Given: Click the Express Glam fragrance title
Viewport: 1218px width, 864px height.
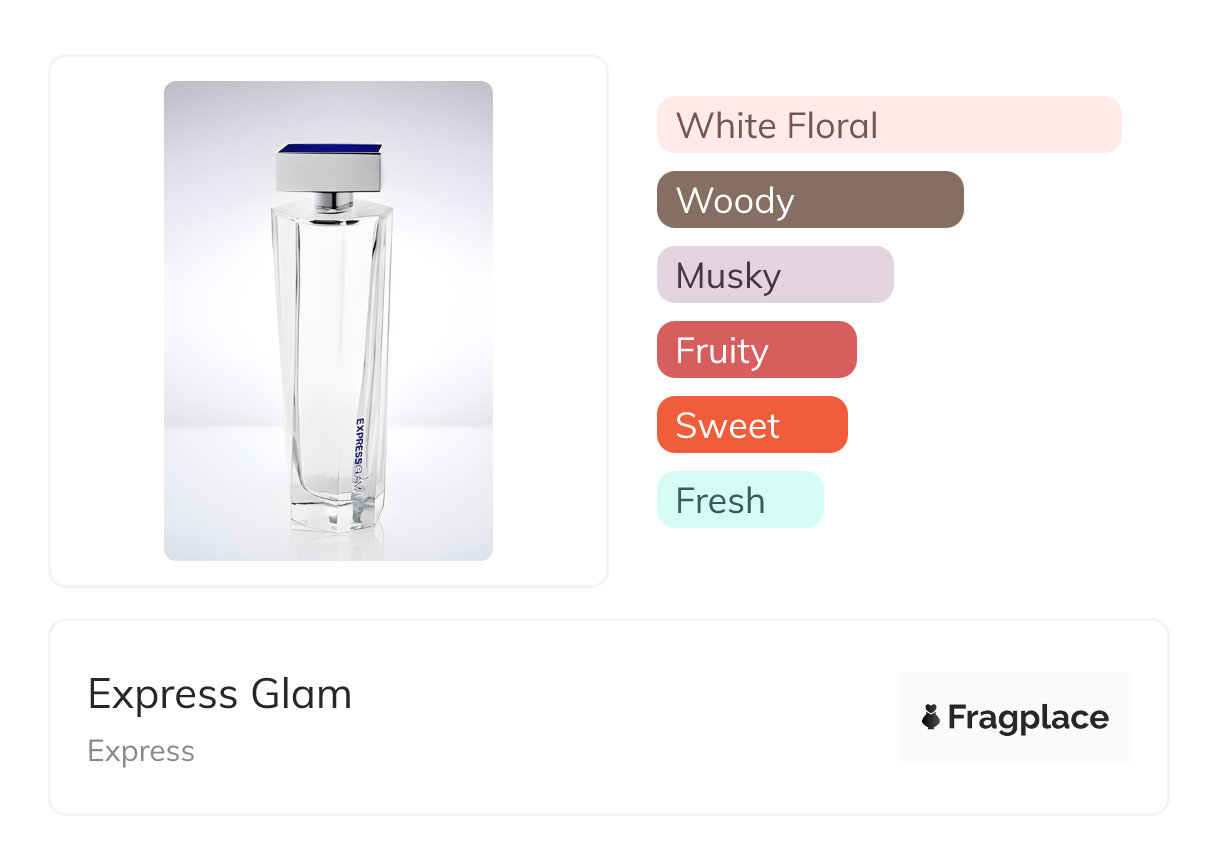Looking at the screenshot, I should pyautogui.click(x=220, y=694).
